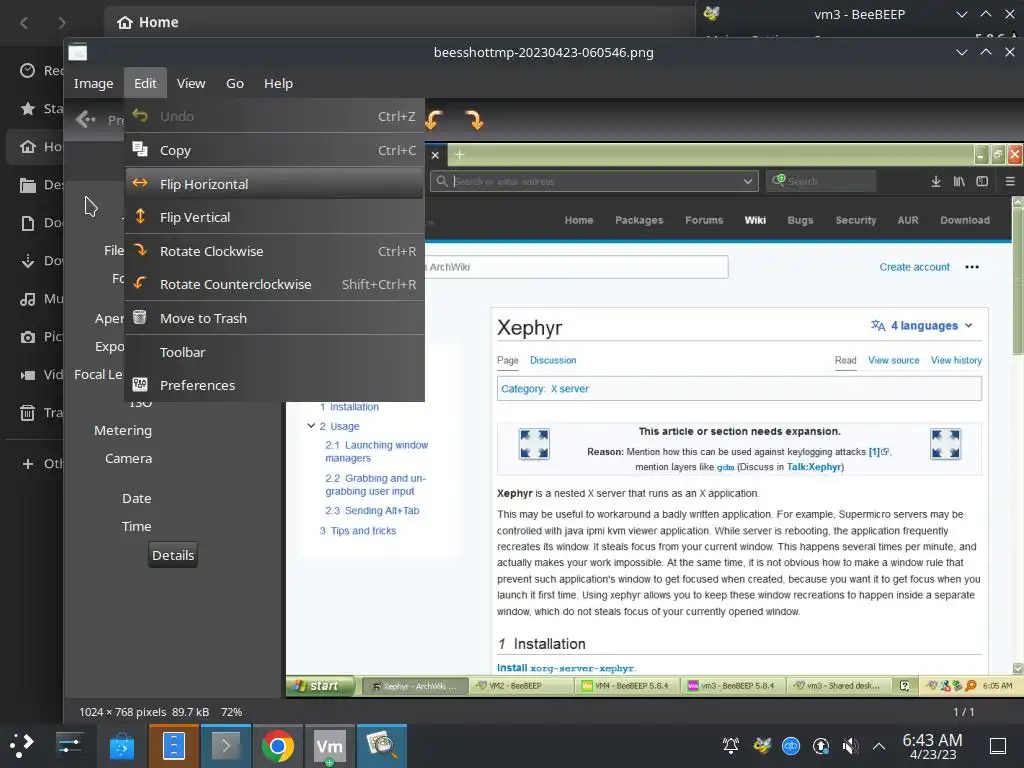Click the Packages navigation link
The image size is (1024, 768).
pyautogui.click(x=639, y=220)
